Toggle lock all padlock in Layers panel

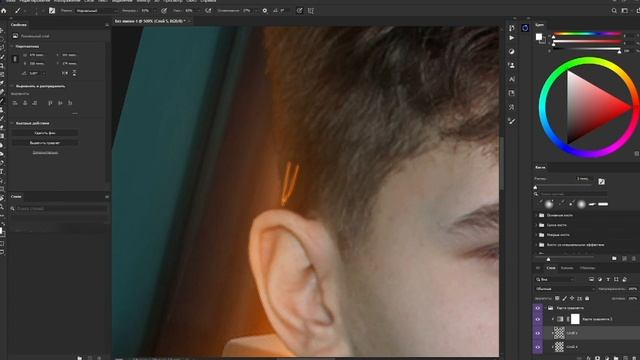tap(587, 298)
